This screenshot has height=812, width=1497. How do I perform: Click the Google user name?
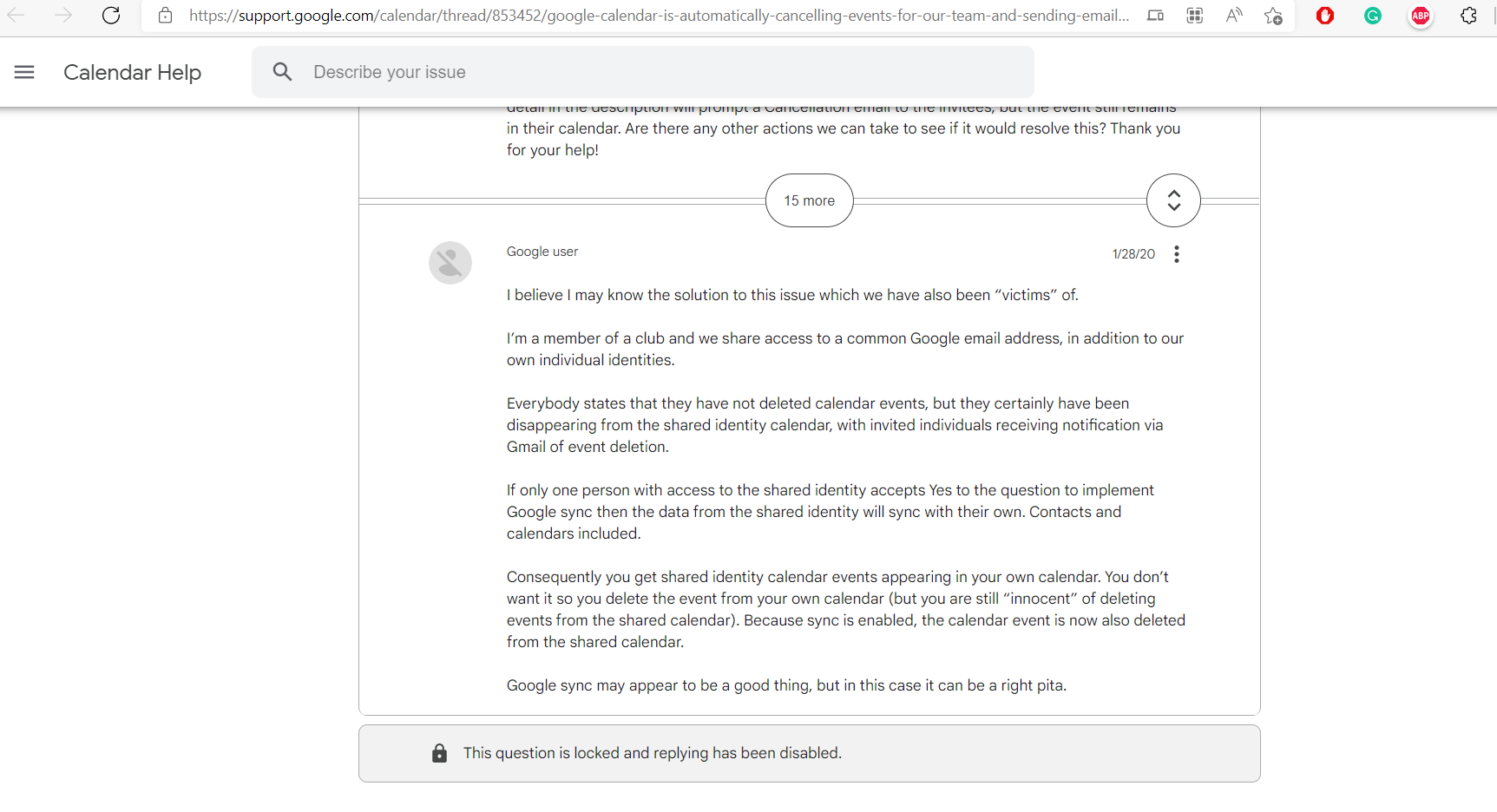pos(542,252)
